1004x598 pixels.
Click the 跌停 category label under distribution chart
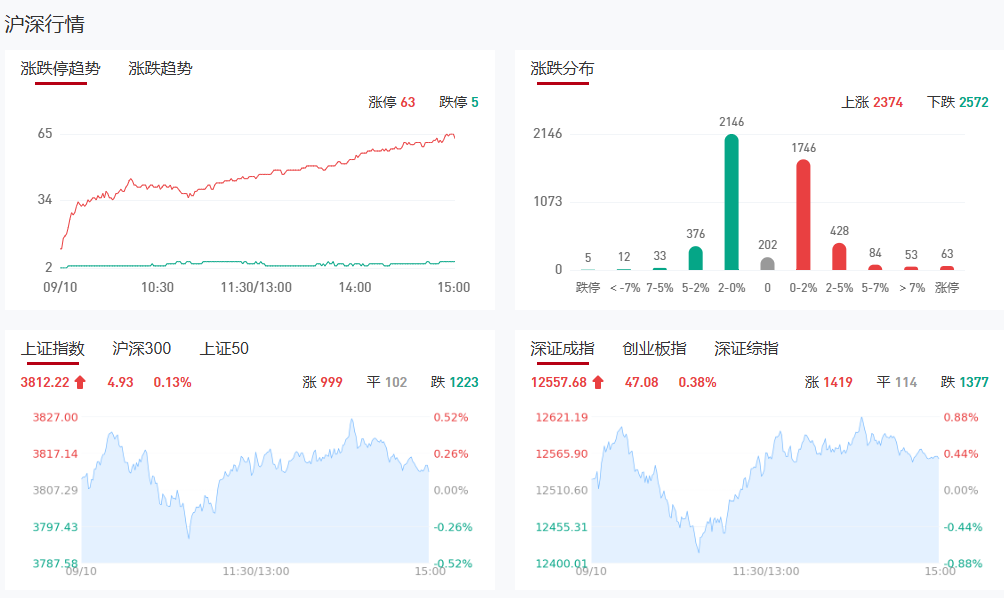[588, 288]
